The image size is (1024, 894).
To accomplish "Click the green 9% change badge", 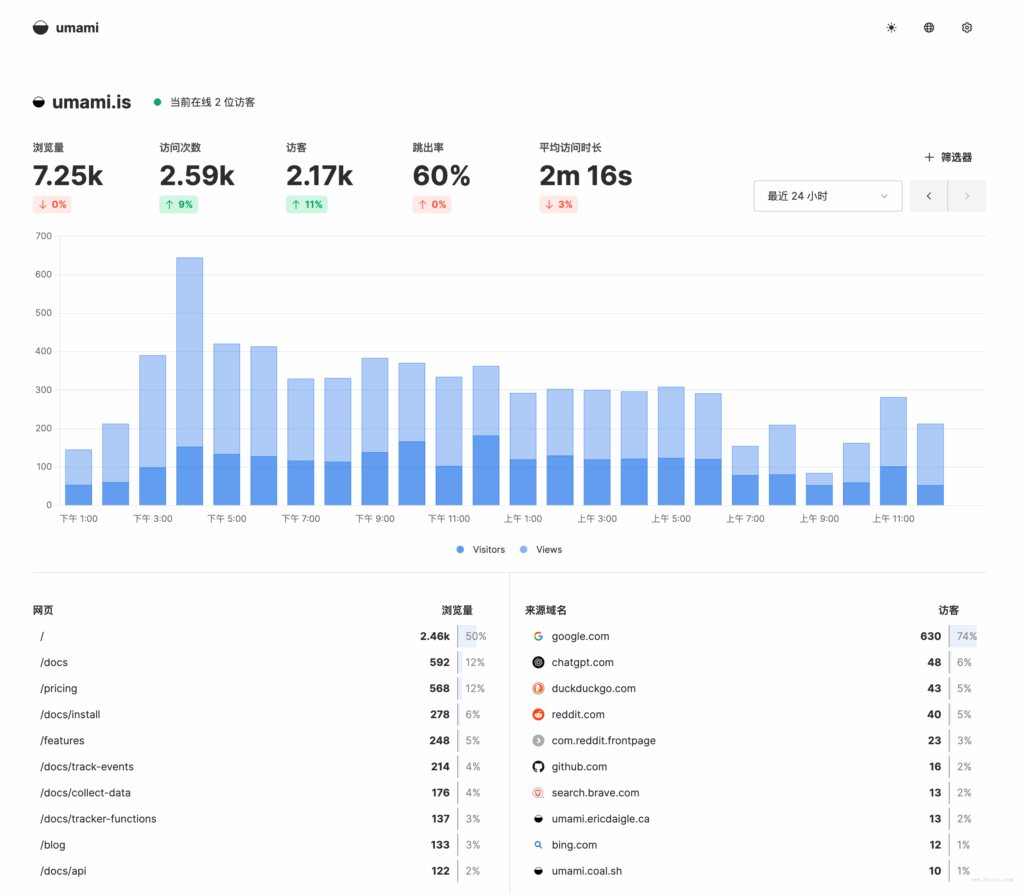I will (x=179, y=204).
